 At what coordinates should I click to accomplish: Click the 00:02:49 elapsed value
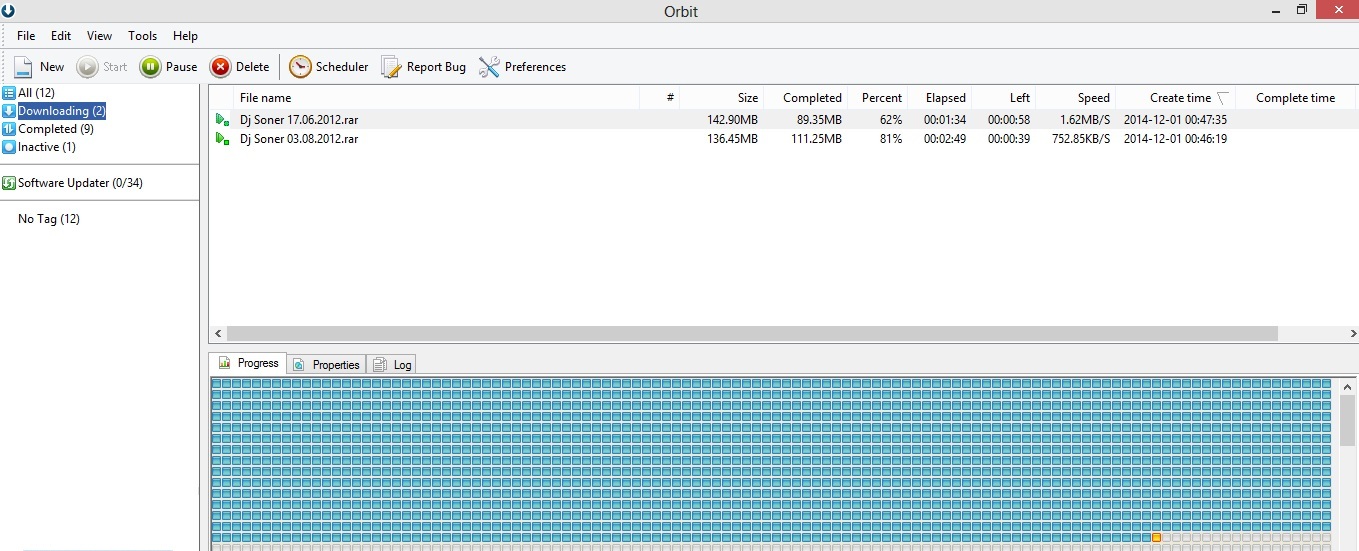coord(945,139)
